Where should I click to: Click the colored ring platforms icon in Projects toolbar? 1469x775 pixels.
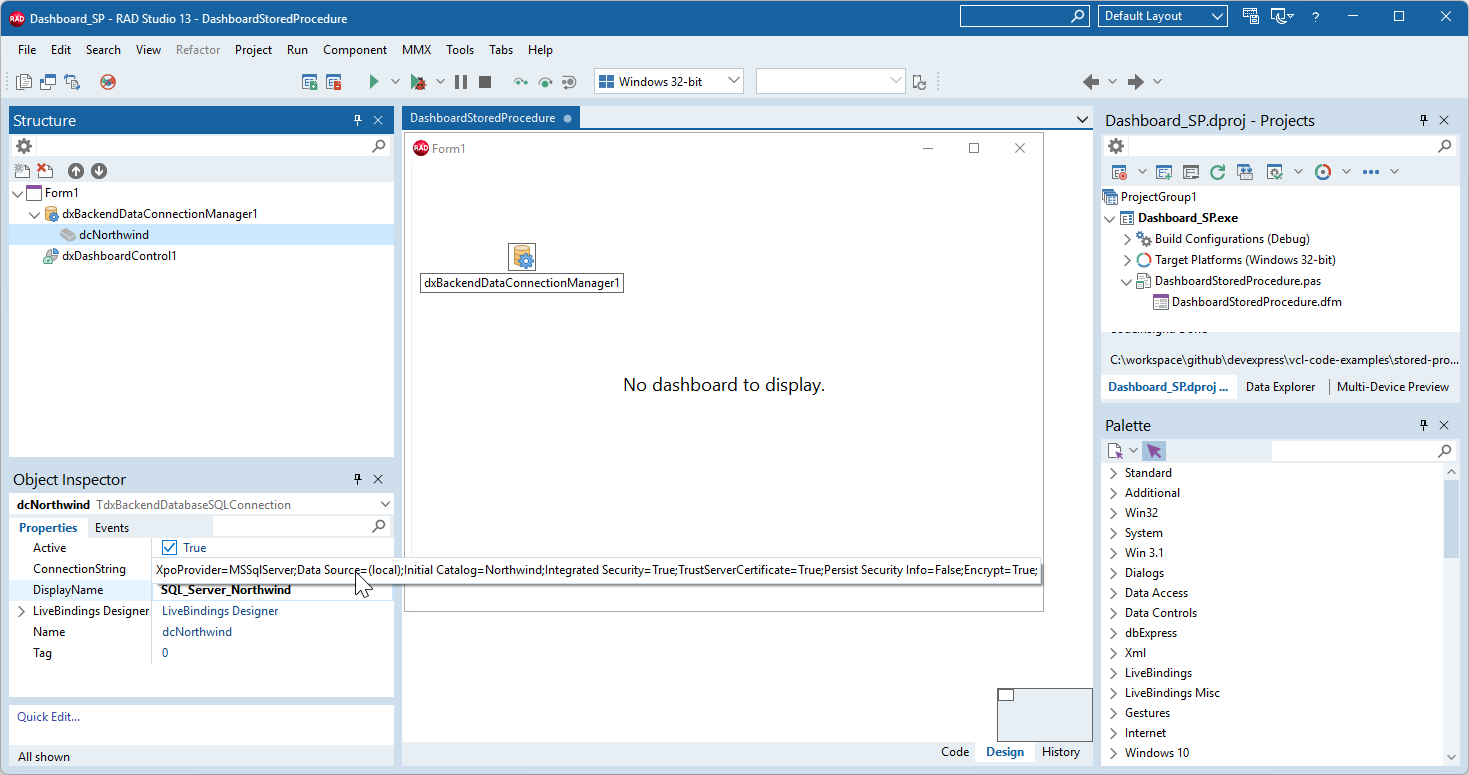click(x=1322, y=172)
